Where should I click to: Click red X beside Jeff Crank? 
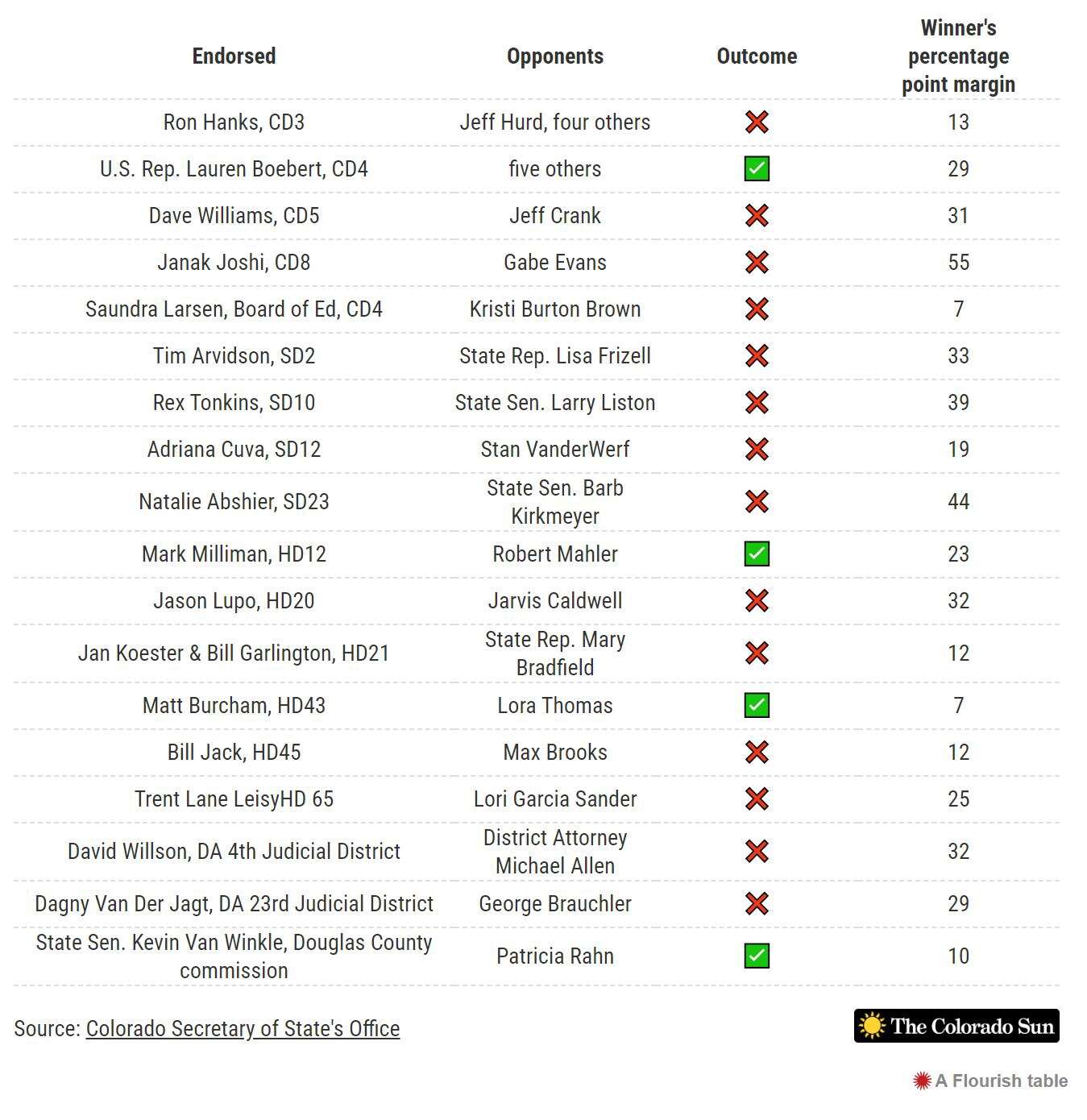pyautogui.click(x=757, y=216)
